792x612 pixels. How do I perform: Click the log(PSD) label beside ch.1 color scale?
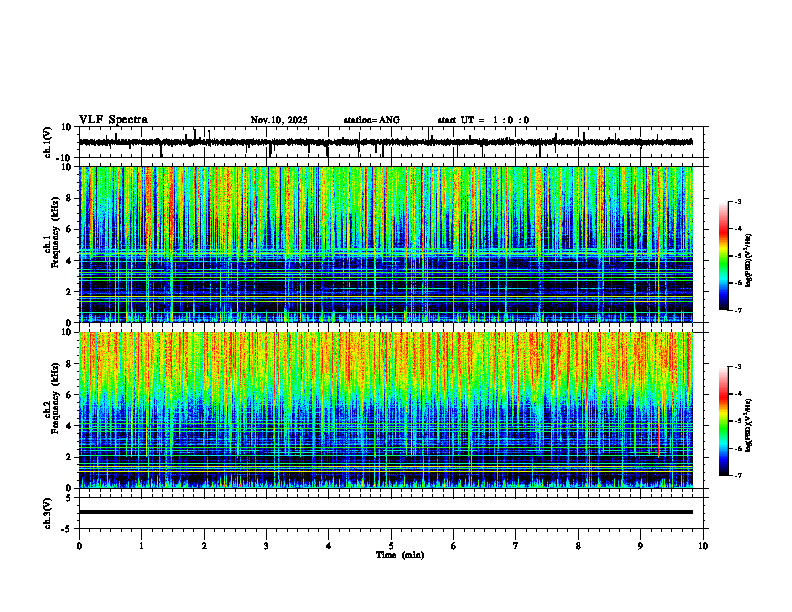coord(749,261)
